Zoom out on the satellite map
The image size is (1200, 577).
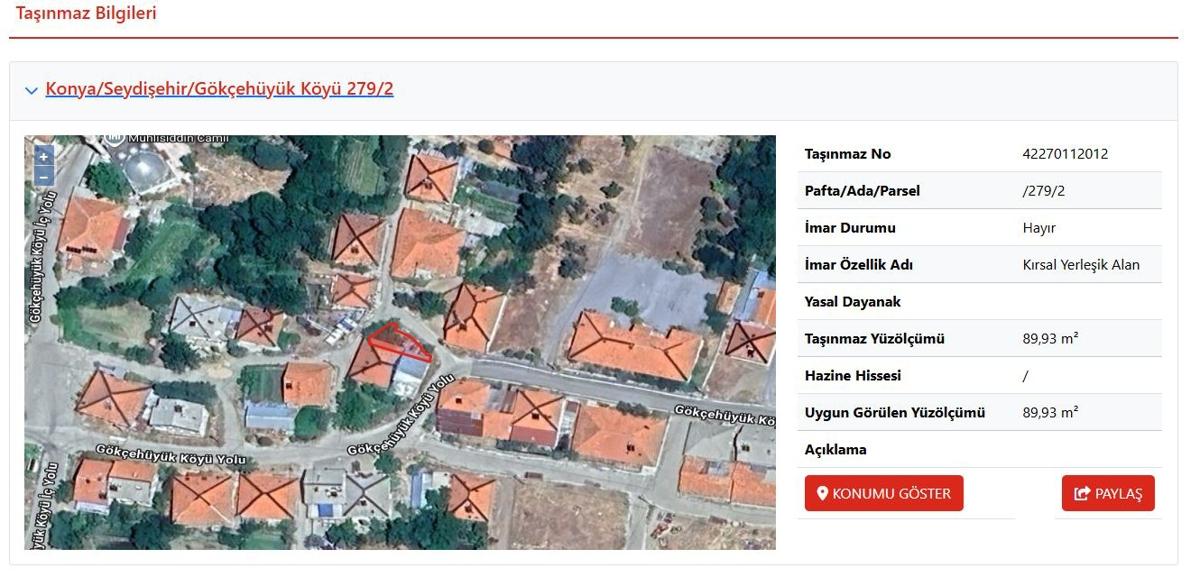[43, 176]
